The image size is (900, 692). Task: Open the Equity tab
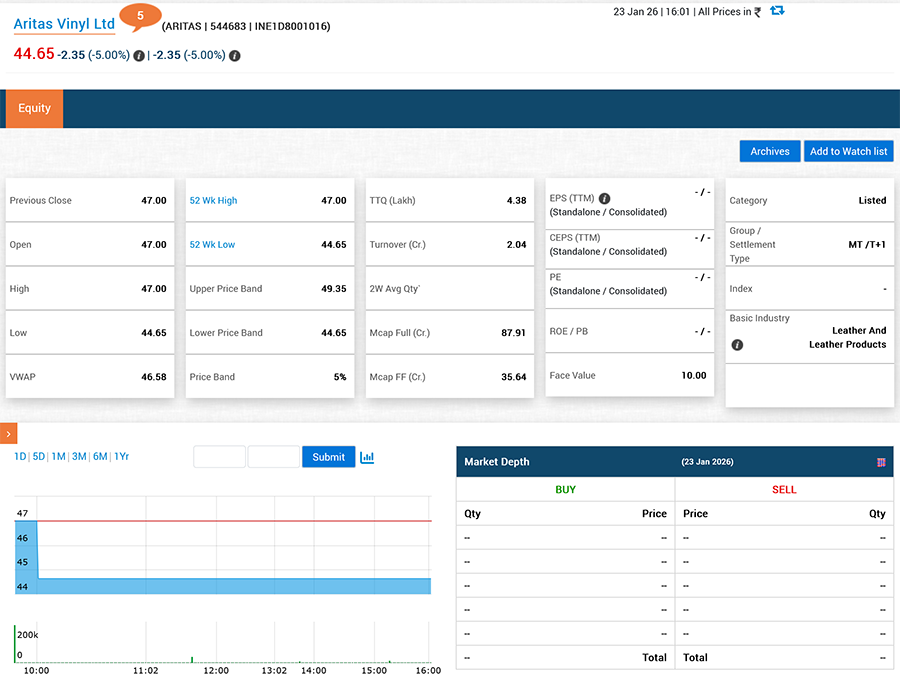pyautogui.click(x=34, y=109)
